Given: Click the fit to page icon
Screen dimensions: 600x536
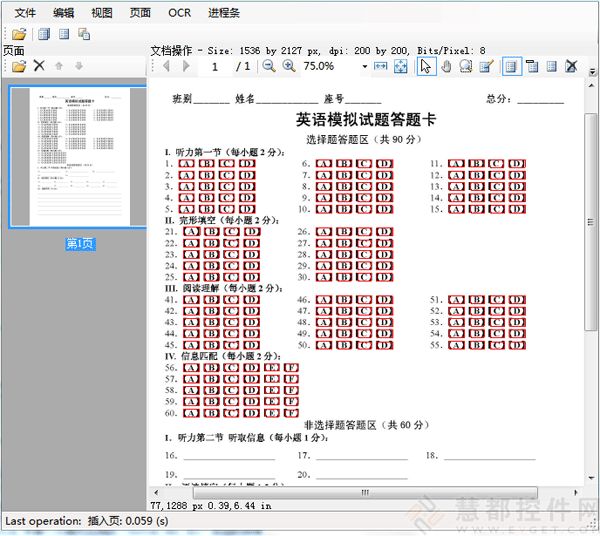Looking at the screenshot, I should coord(400,66).
